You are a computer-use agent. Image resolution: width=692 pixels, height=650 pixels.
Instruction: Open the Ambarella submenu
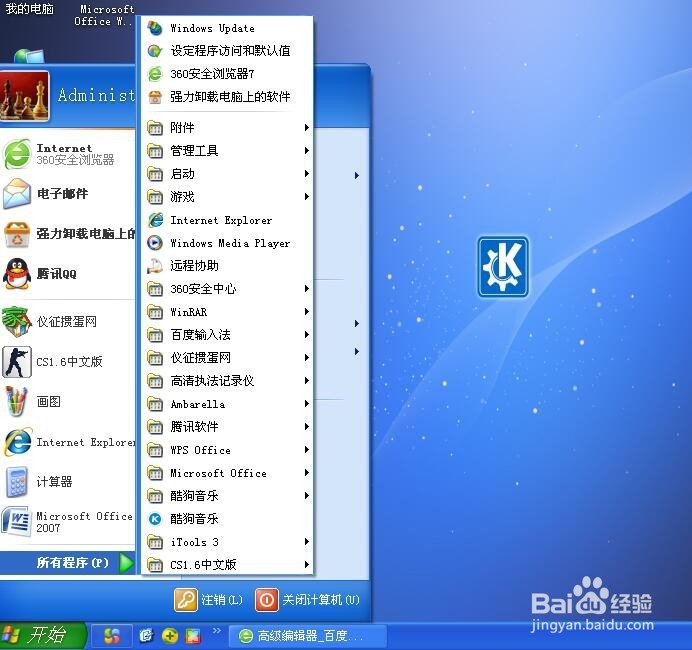click(x=227, y=403)
